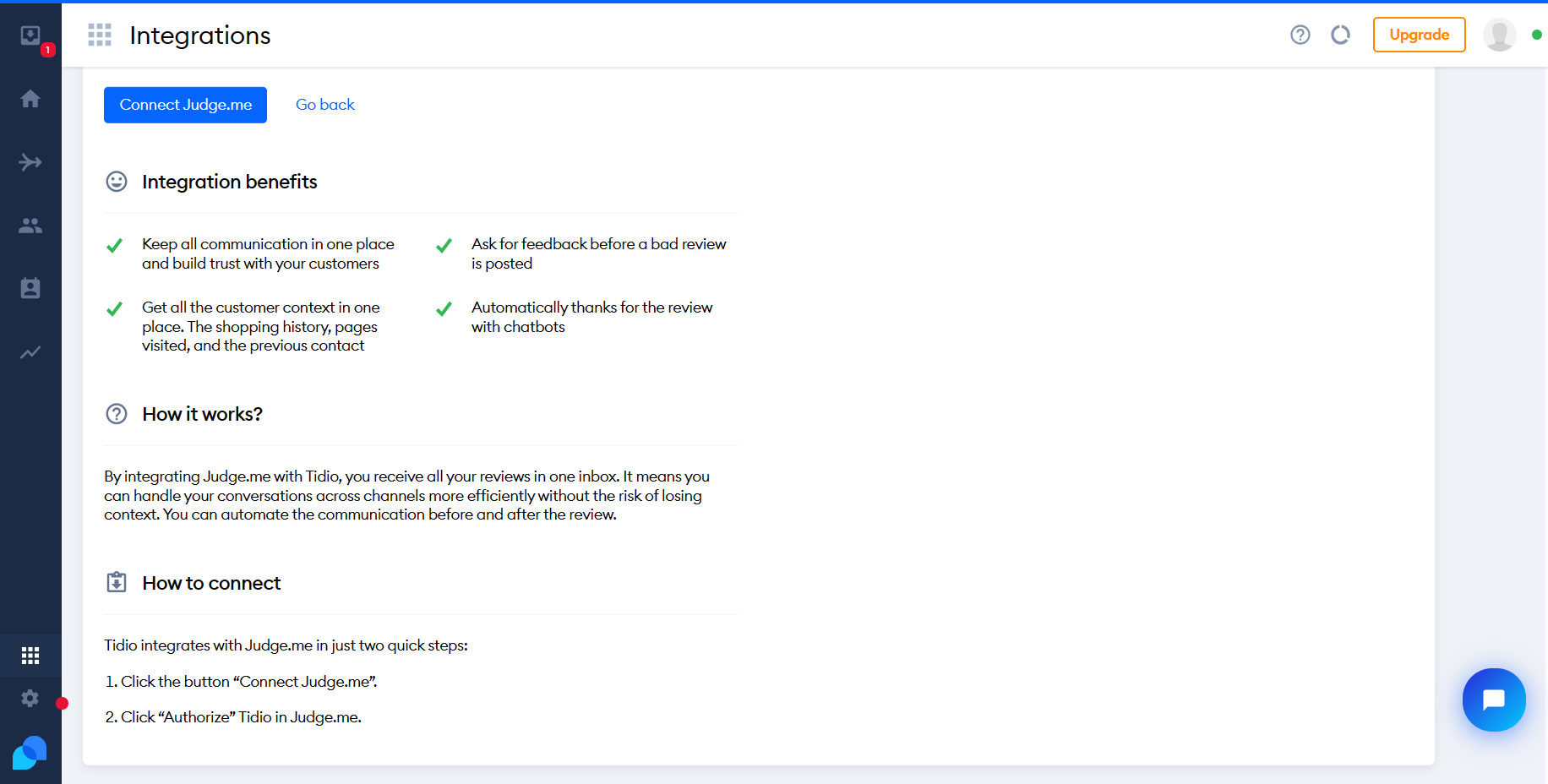The height and width of the screenshot is (784, 1548).
Task: Open the help question mark icon in header
Action: [1300, 35]
